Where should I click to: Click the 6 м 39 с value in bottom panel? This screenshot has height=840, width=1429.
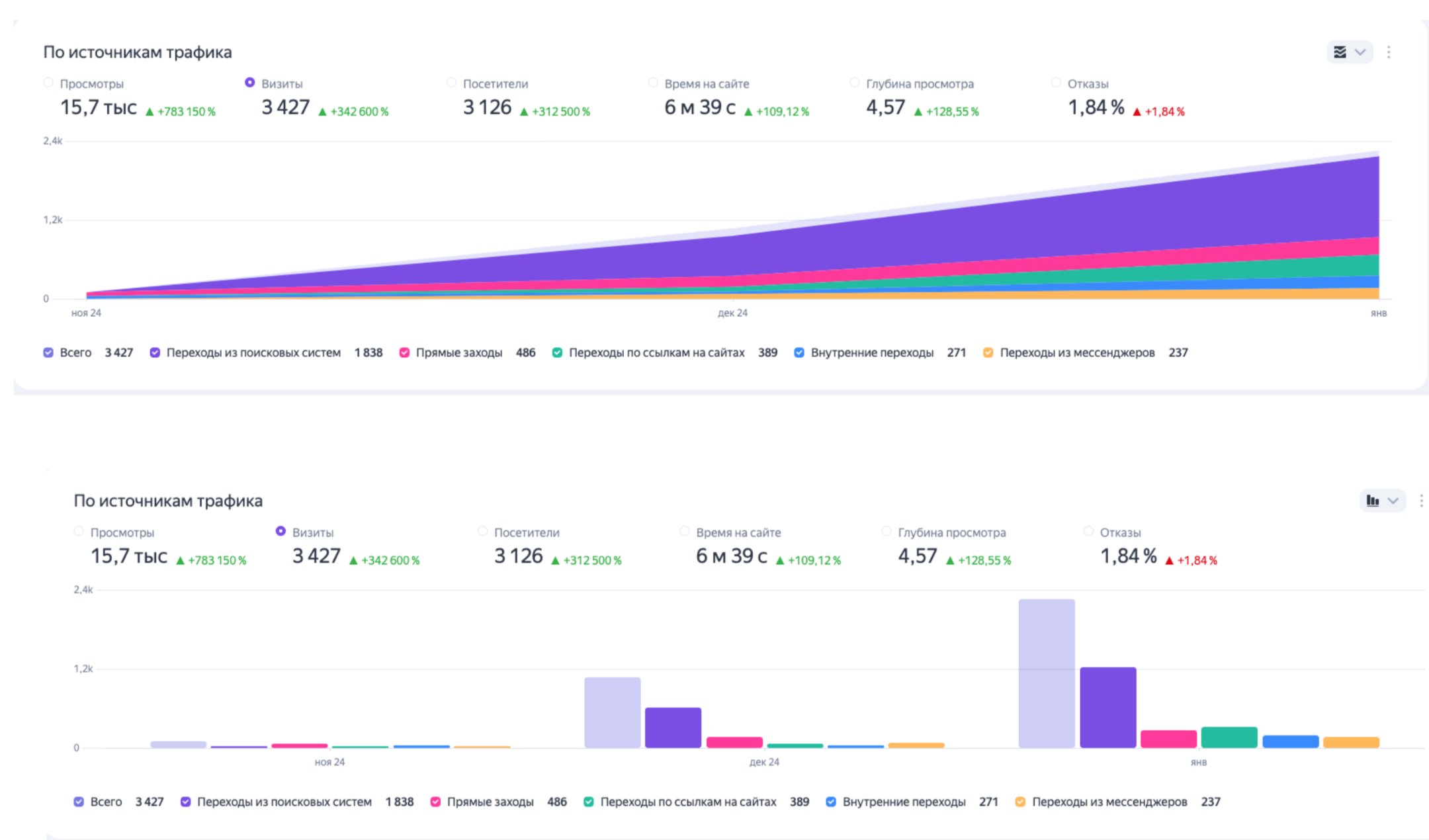click(x=731, y=556)
